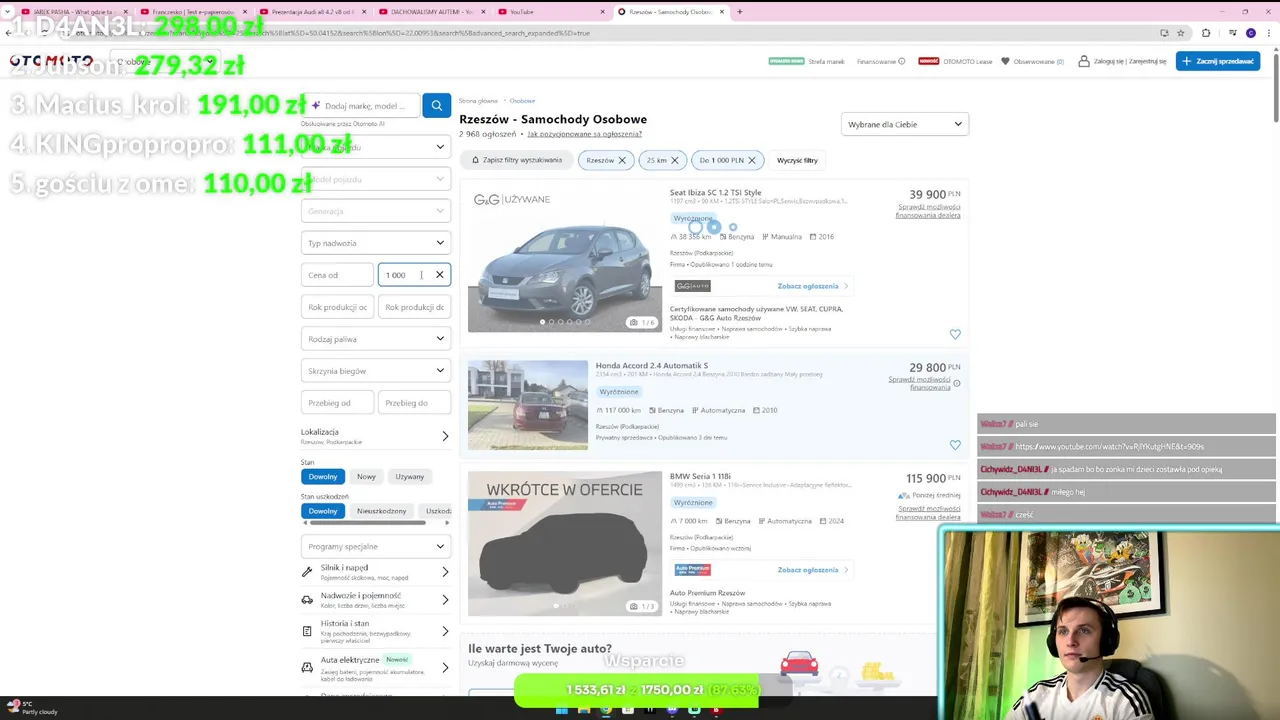1280x720 pixels.
Task: Save Seat Ibiza listing with heart icon
Action: 955,334
